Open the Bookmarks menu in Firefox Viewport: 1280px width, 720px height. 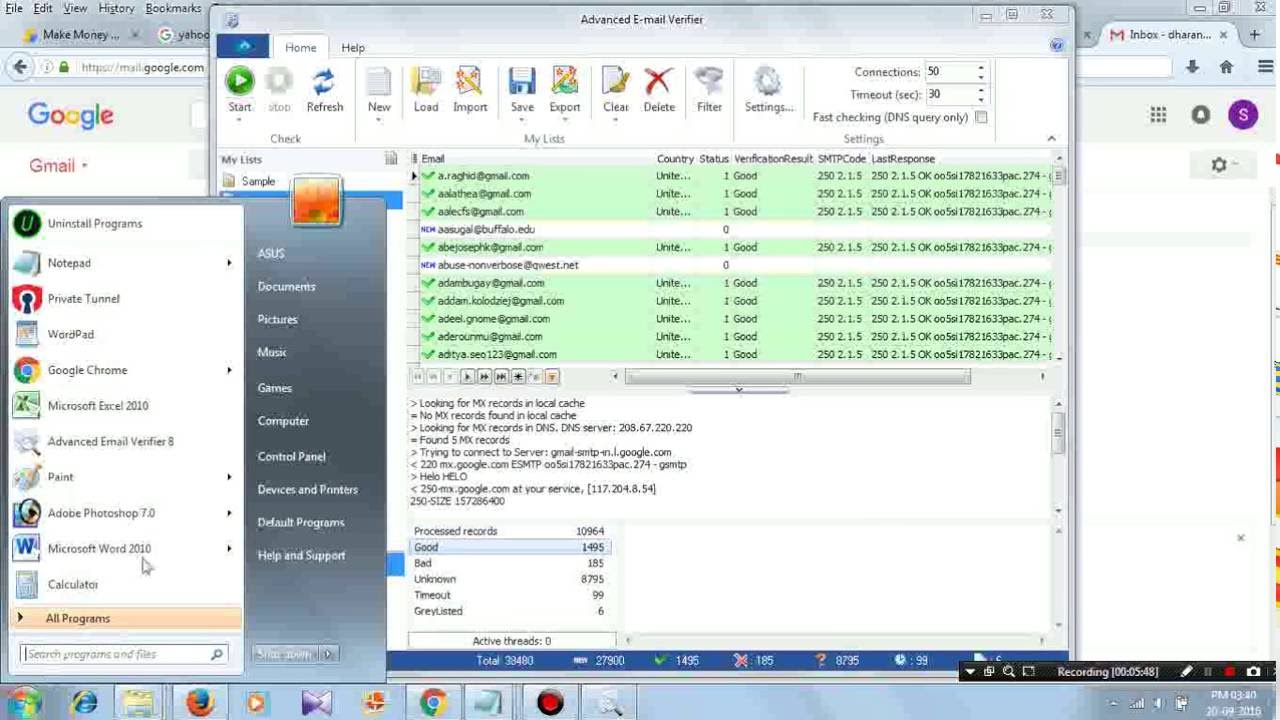tap(173, 8)
